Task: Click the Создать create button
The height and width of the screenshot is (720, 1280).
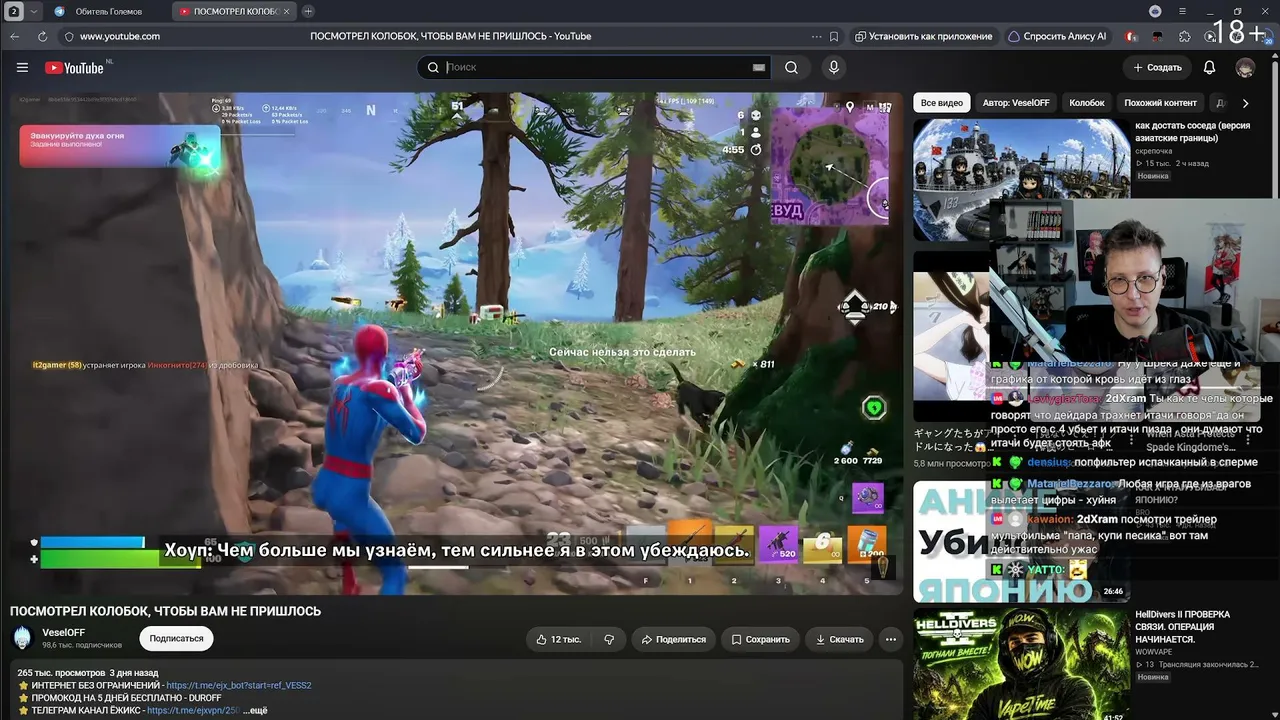Action: click(1157, 67)
